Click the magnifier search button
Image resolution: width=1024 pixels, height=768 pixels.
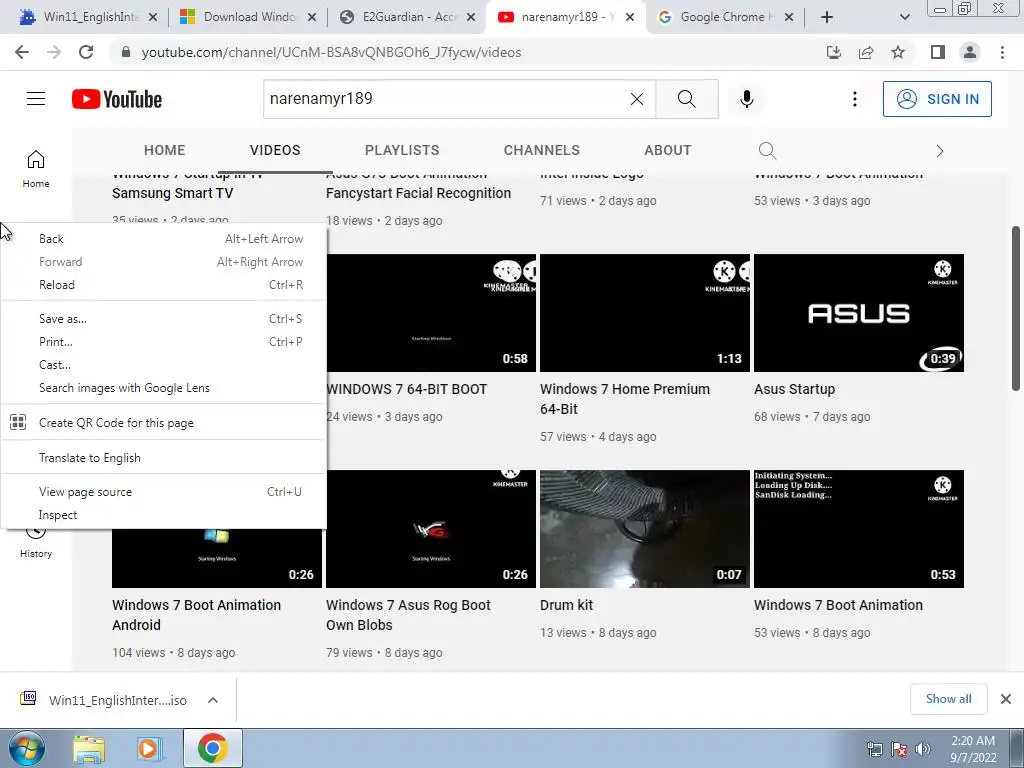point(686,99)
